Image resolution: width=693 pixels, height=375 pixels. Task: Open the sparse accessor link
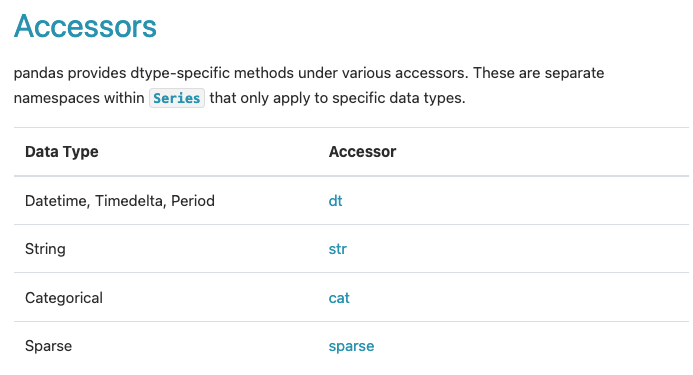point(351,346)
